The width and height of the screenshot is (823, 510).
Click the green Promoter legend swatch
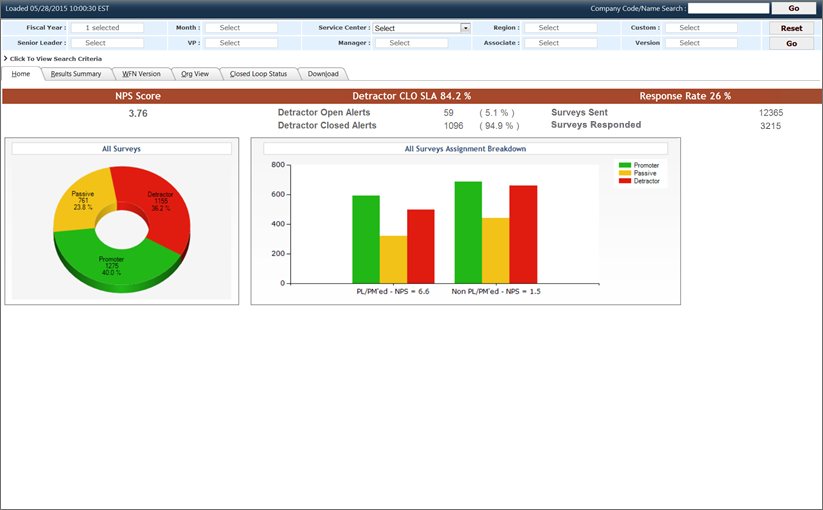tap(625, 165)
